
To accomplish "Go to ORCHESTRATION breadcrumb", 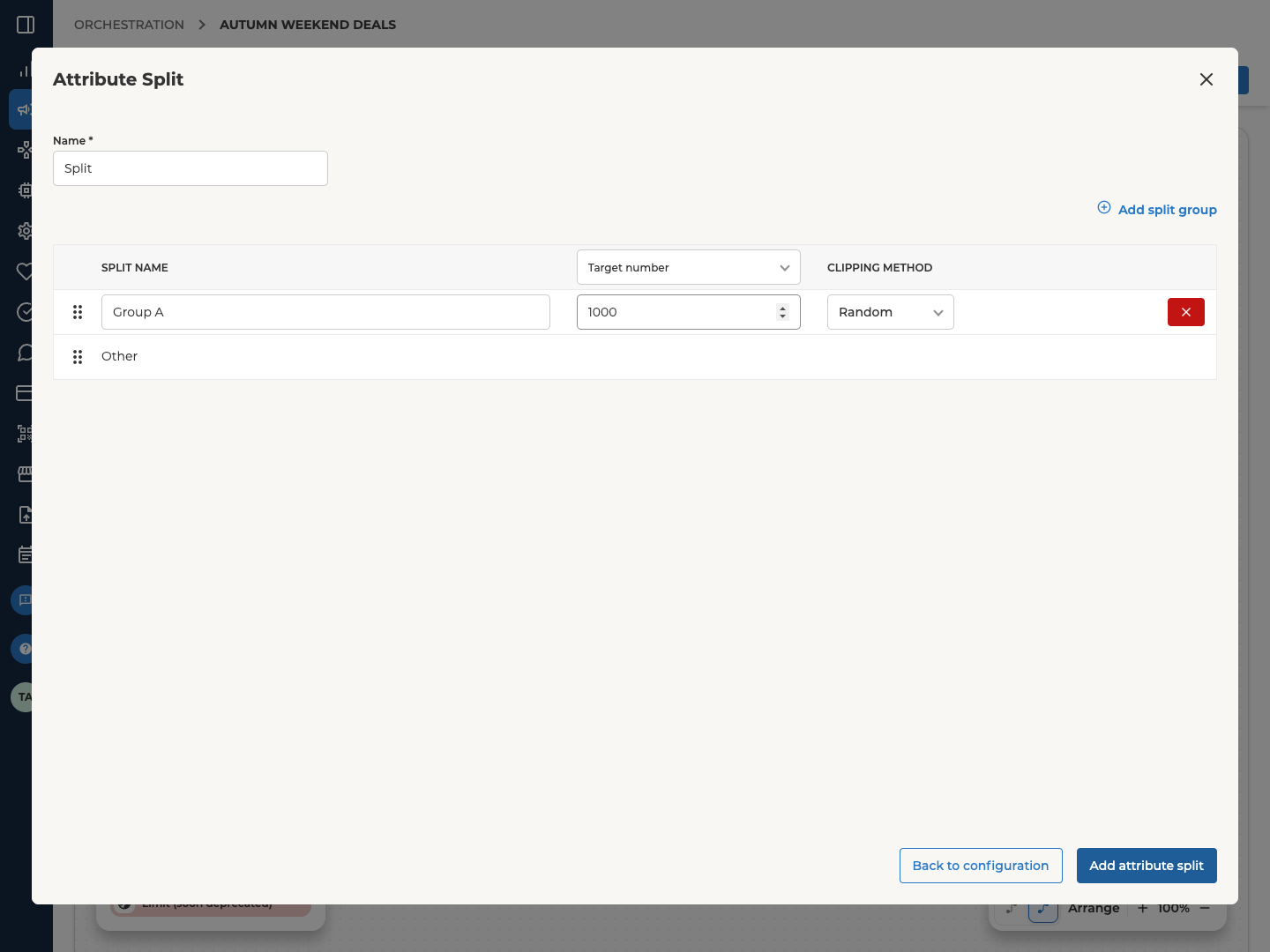I will (x=129, y=25).
